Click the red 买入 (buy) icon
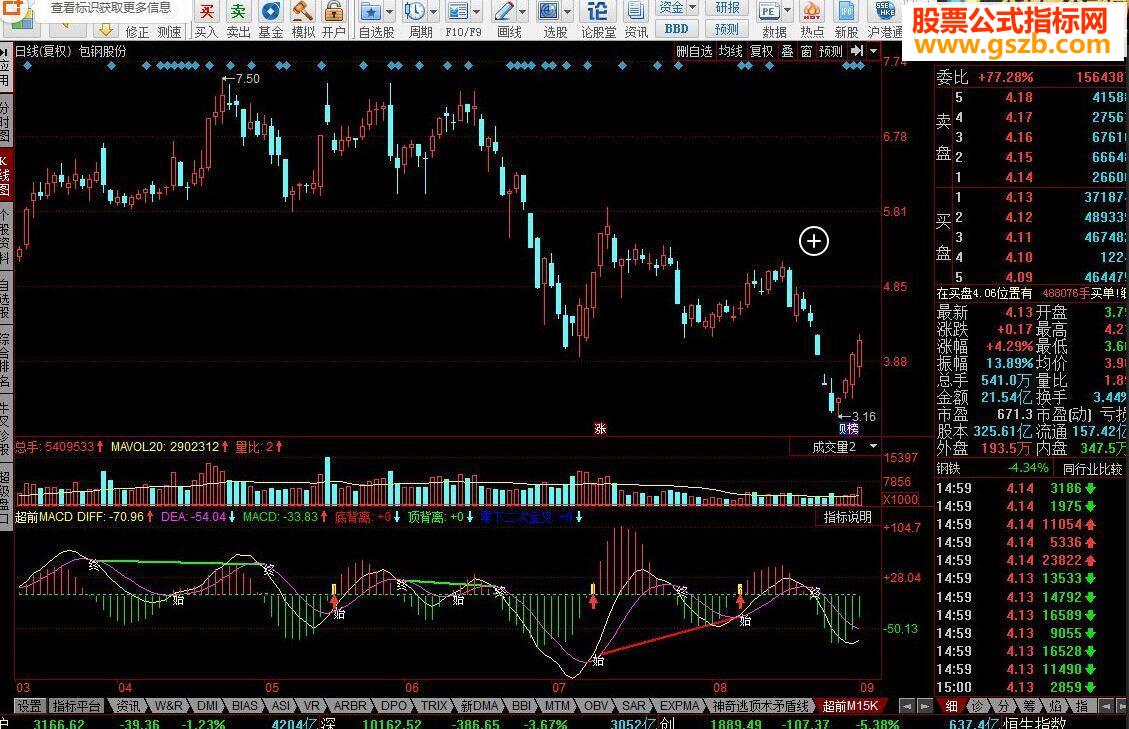This screenshot has height=729, width=1129. click(x=206, y=12)
